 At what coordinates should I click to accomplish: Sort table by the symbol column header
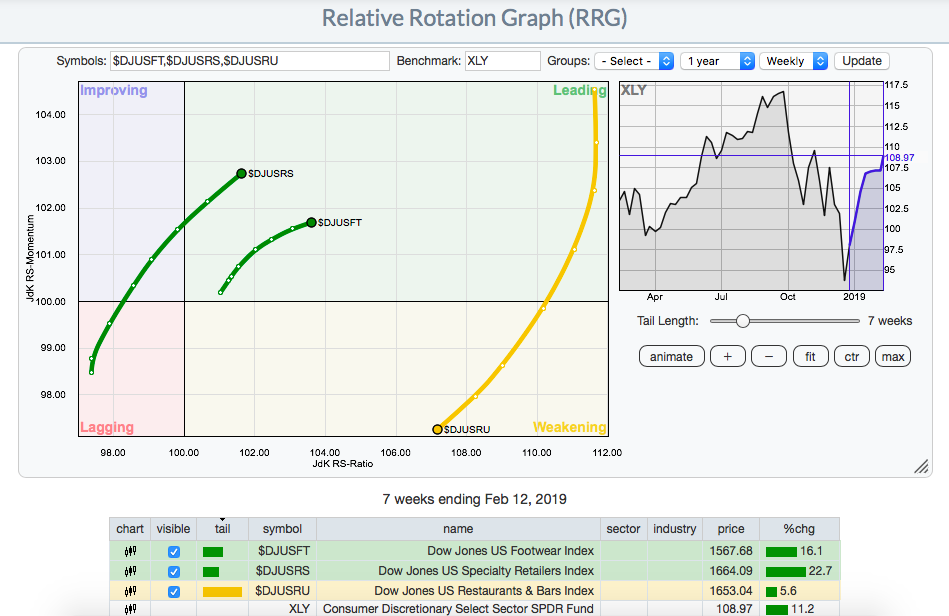(x=282, y=528)
